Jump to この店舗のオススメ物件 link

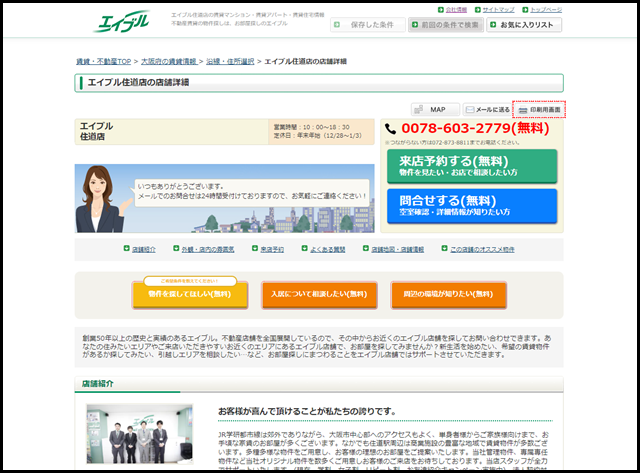482,249
